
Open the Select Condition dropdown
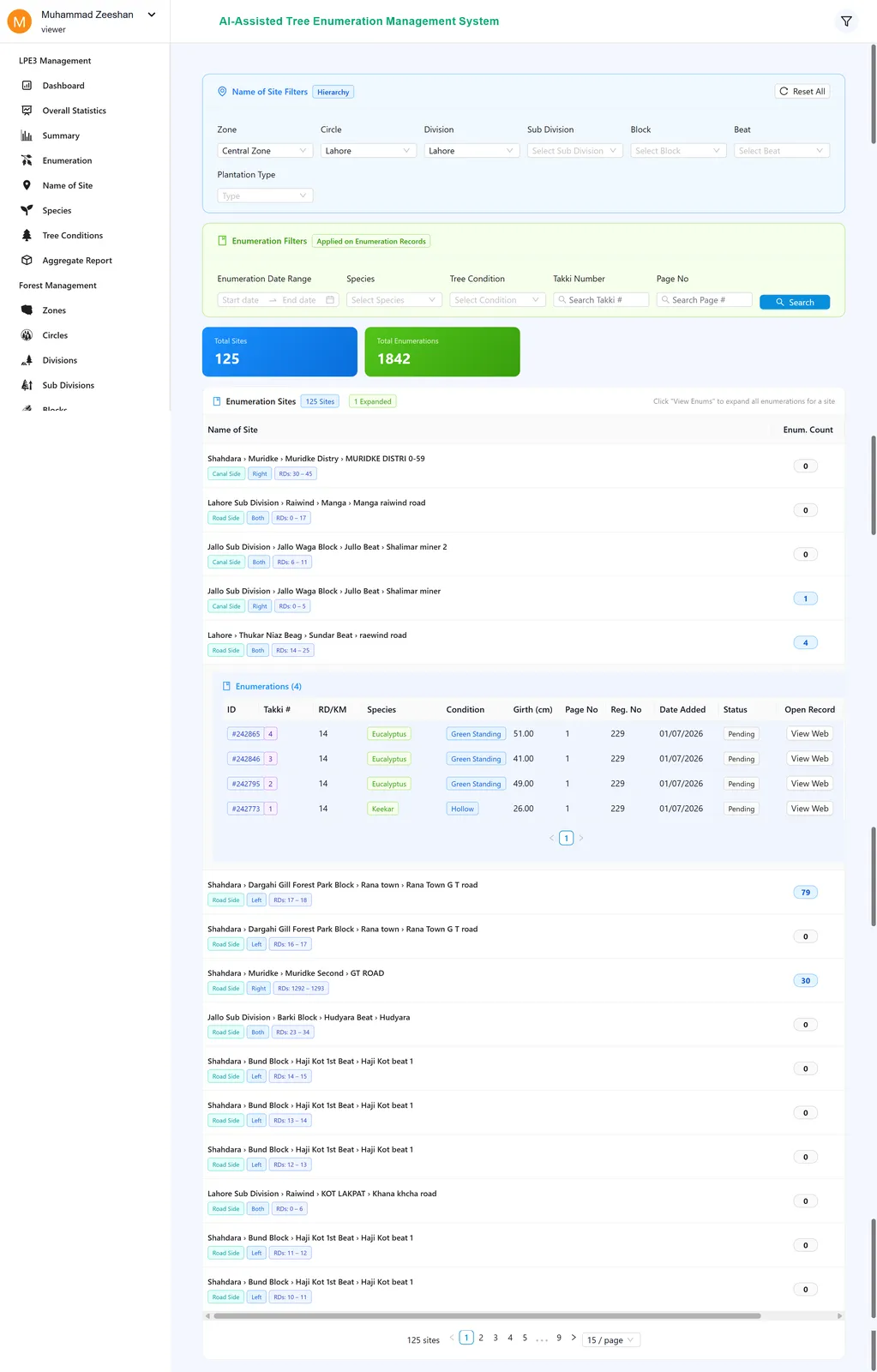(x=497, y=300)
